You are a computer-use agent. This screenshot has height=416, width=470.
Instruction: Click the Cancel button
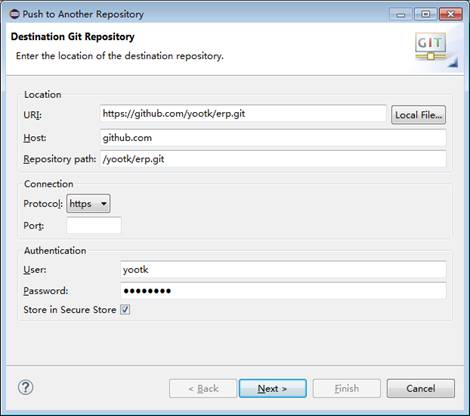[x=421, y=388]
